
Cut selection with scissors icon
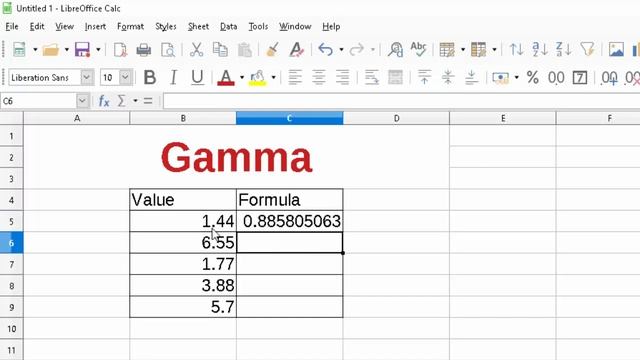click(196, 50)
